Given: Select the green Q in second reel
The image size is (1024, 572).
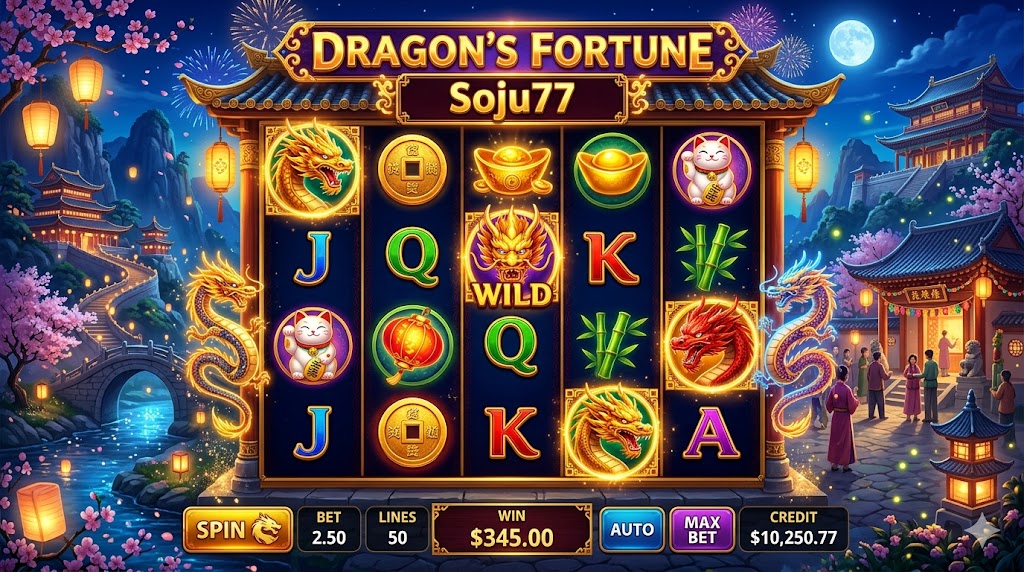Looking at the screenshot, I should pyautogui.click(x=412, y=258).
